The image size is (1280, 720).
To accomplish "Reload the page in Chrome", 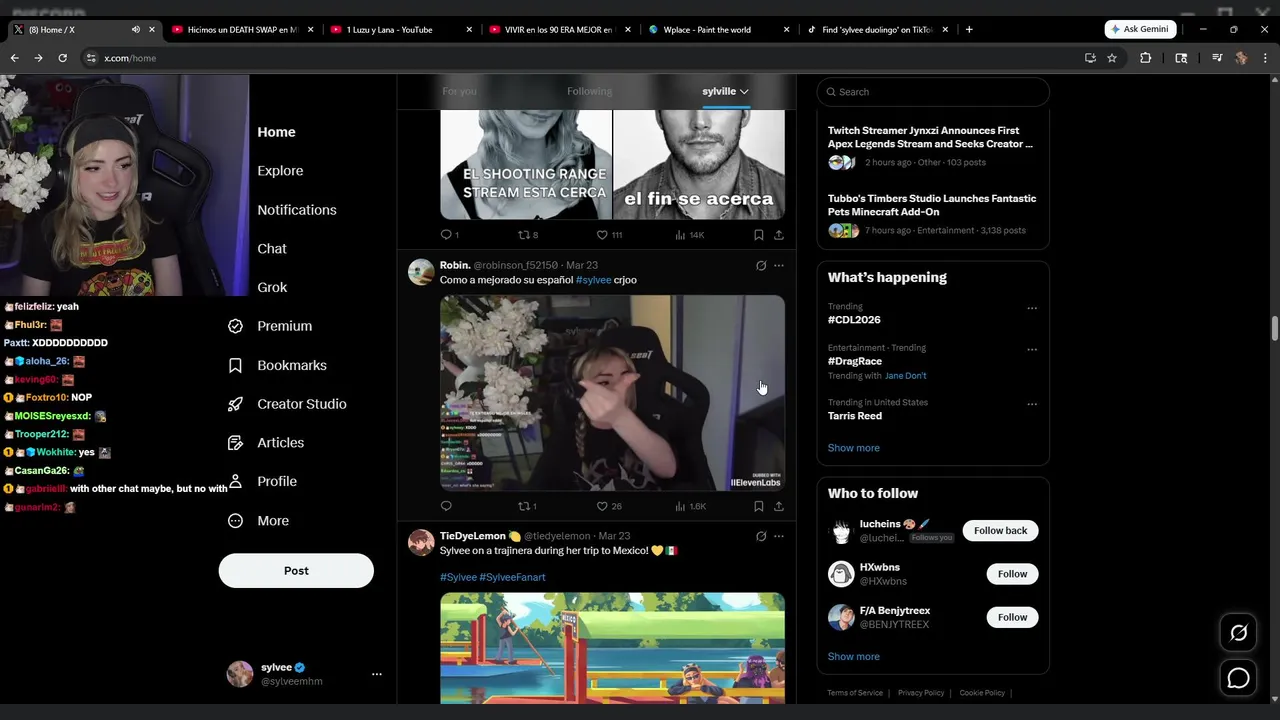I will click(x=62, y=58).
